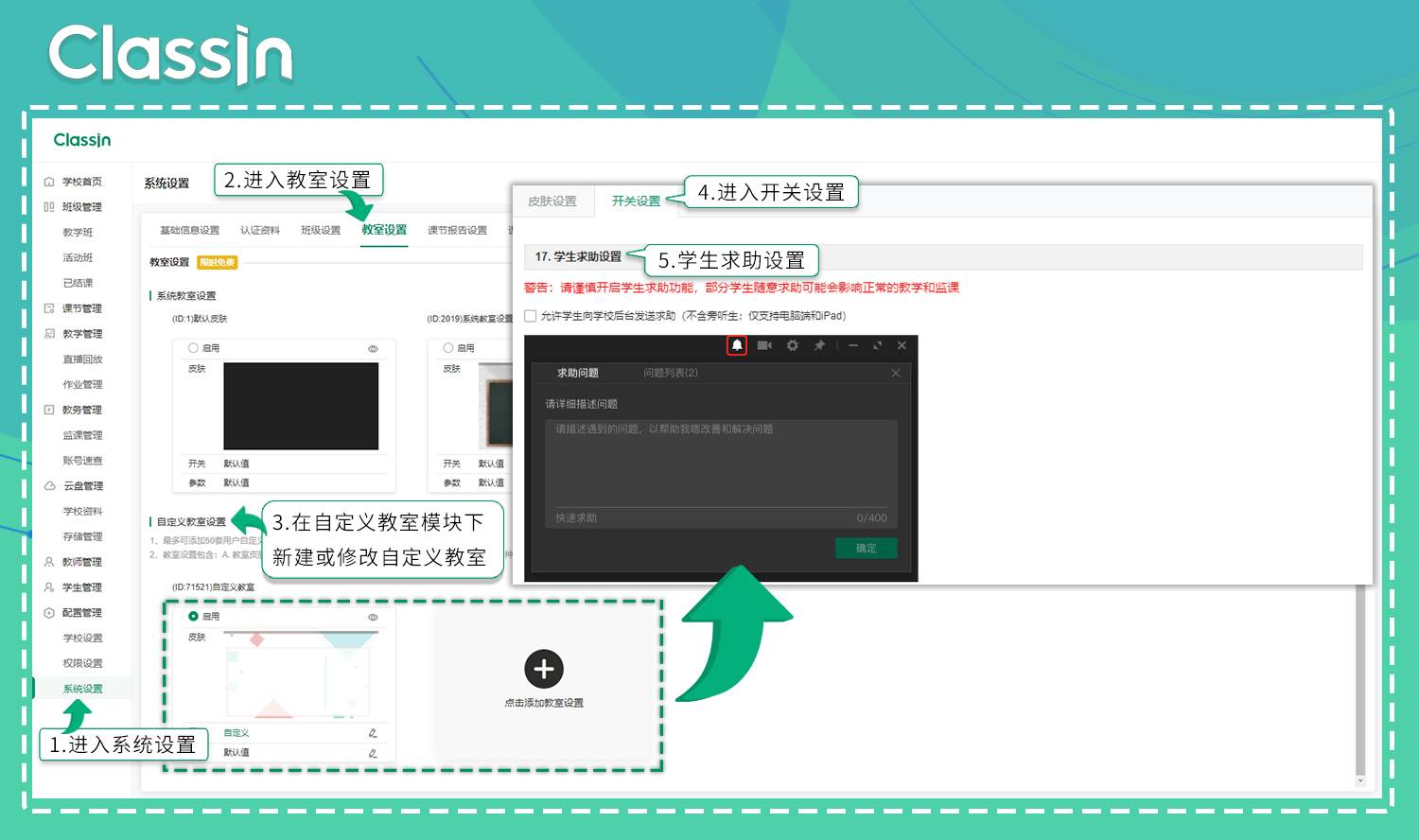Click the black plus add-classroom icon
This screenshot has width=1419, height=840.
pos(544,669)
